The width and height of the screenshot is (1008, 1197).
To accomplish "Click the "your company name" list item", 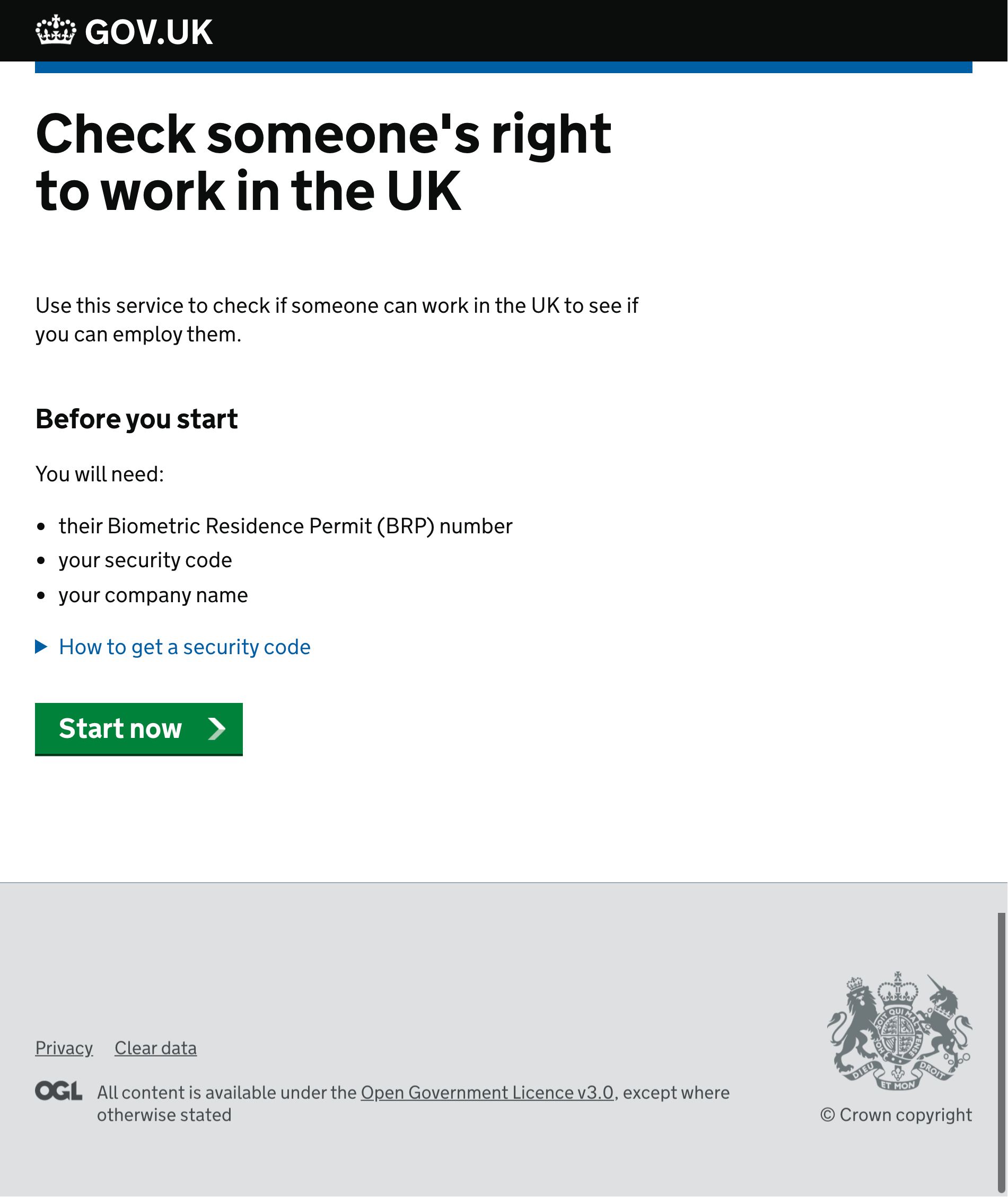I will tap(153, 595).
